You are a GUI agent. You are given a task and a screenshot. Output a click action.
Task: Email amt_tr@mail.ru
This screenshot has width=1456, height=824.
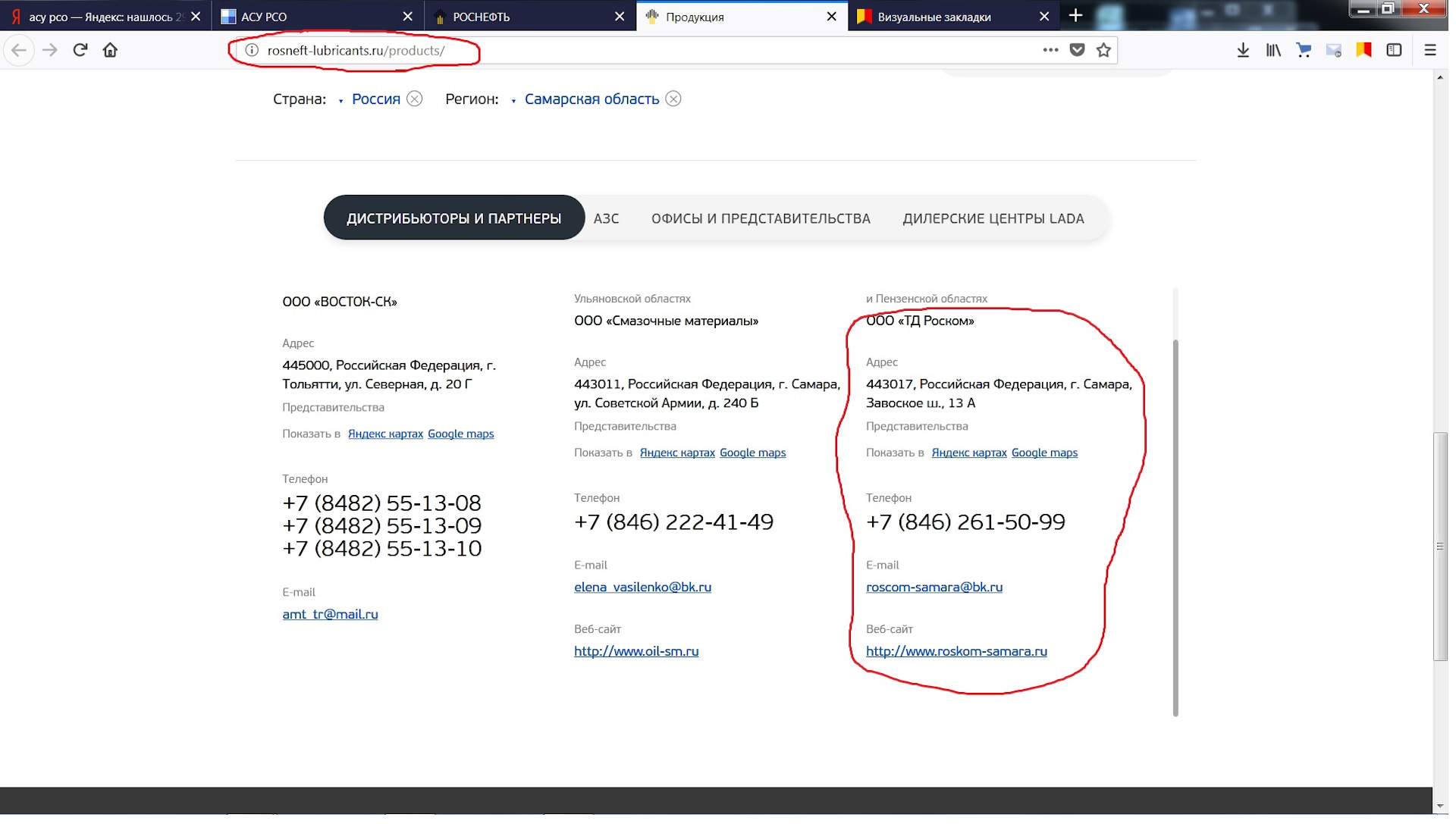(330, 614)
